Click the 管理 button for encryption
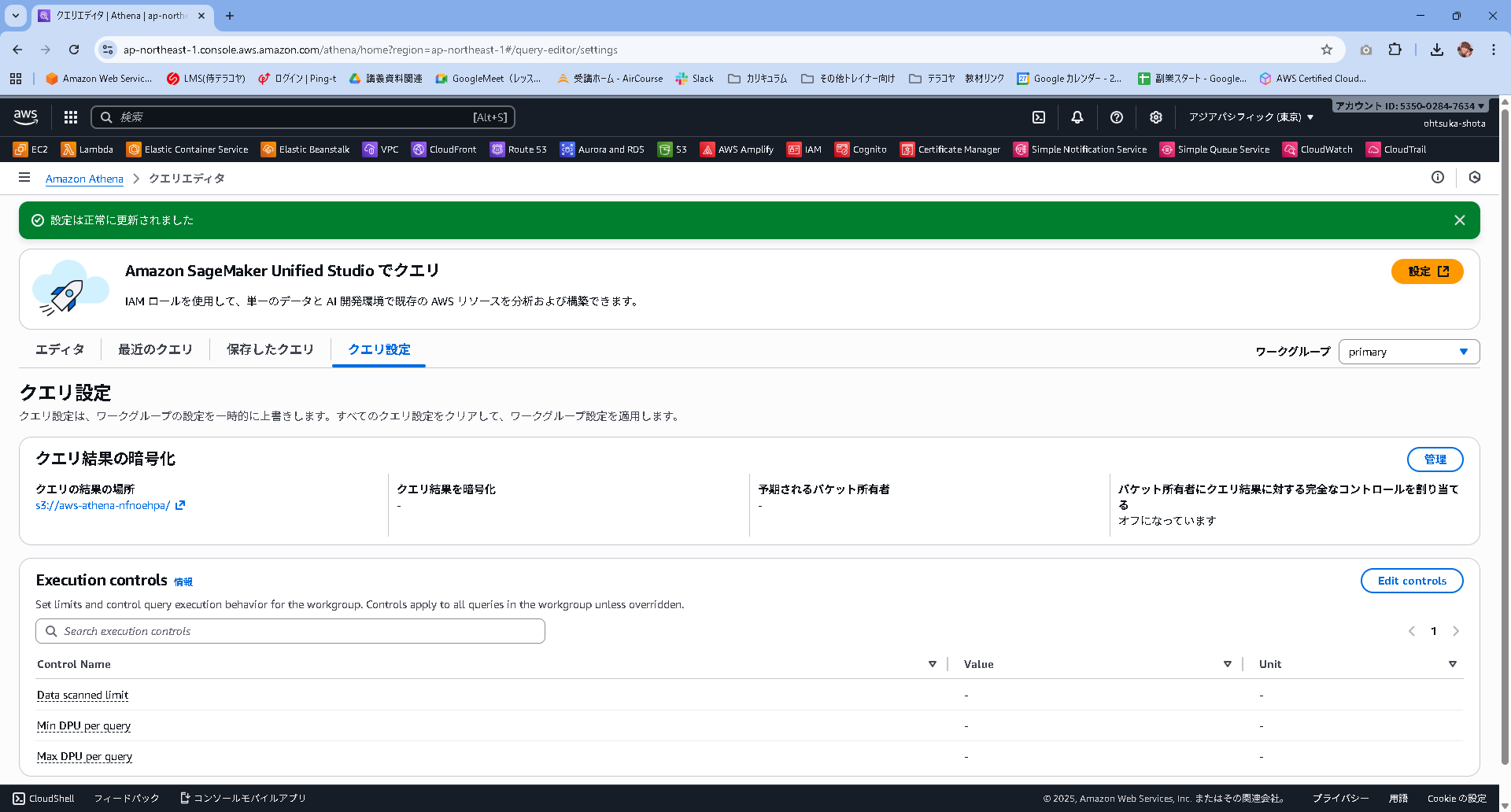This screenshot has width=1511, height=812. [x=1435, y=460]
